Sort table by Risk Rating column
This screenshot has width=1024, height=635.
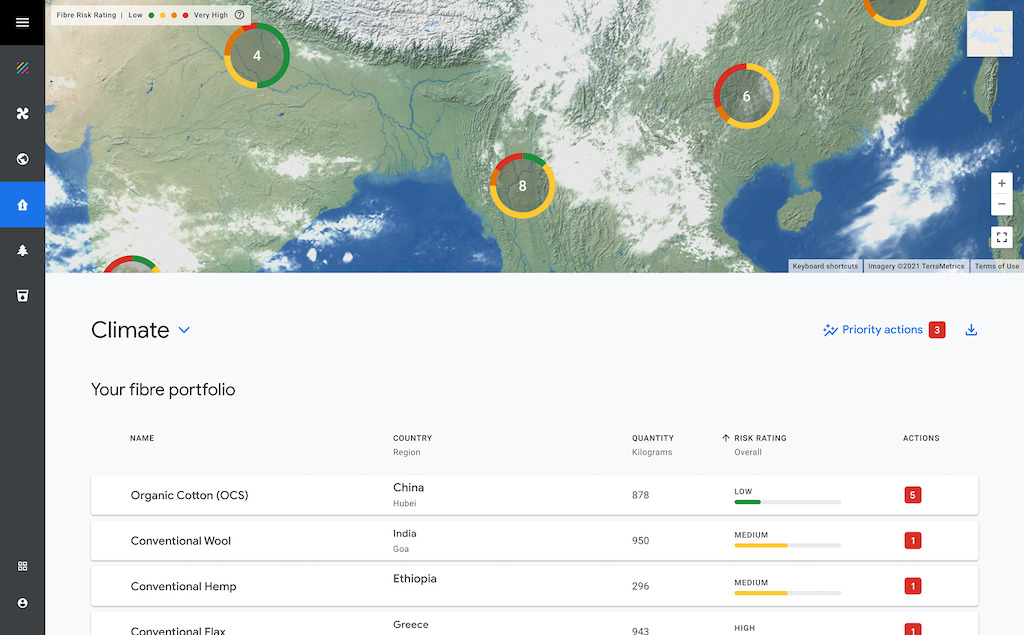[760, 438]
